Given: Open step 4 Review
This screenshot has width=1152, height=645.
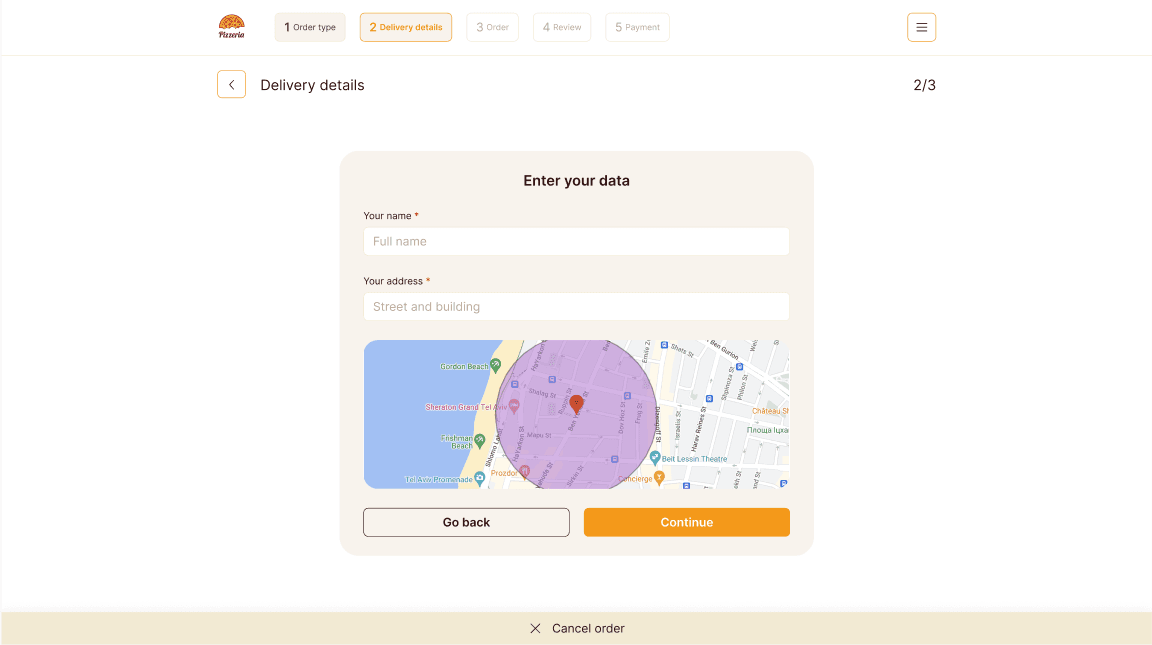Looking at the screenshot, I should coord(562,27).
